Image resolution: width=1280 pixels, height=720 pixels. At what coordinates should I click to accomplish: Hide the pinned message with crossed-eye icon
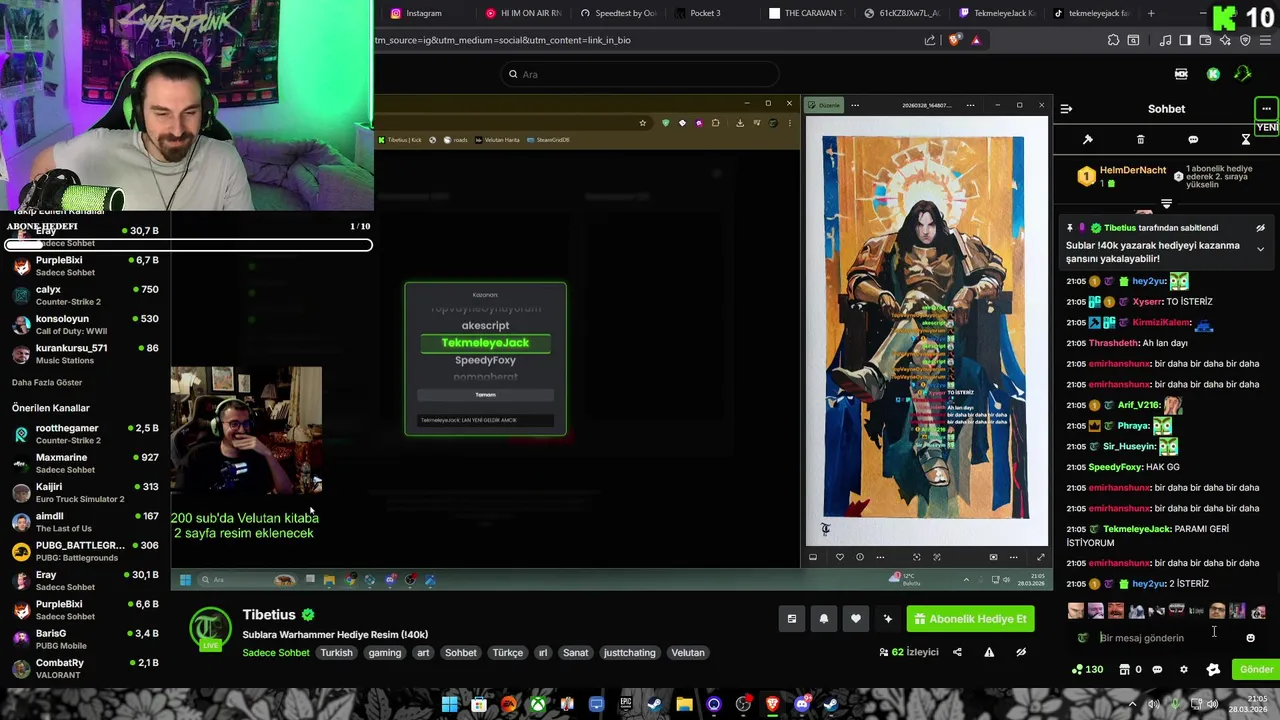point(1260,228)
